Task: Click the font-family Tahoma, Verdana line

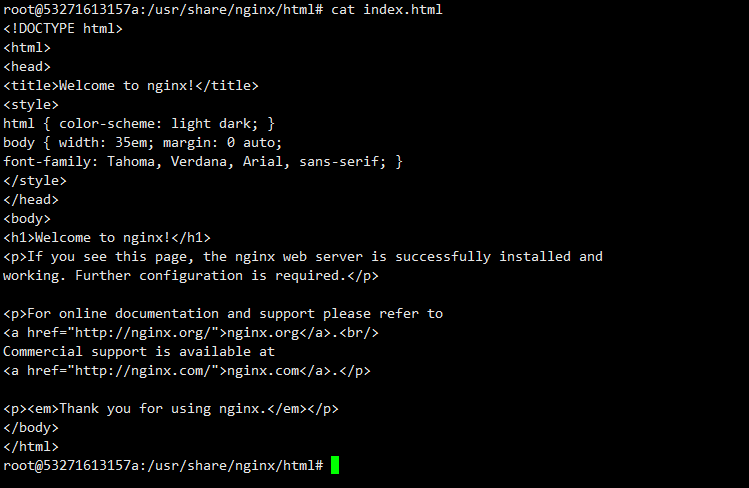Action: [x=202, y=161]
